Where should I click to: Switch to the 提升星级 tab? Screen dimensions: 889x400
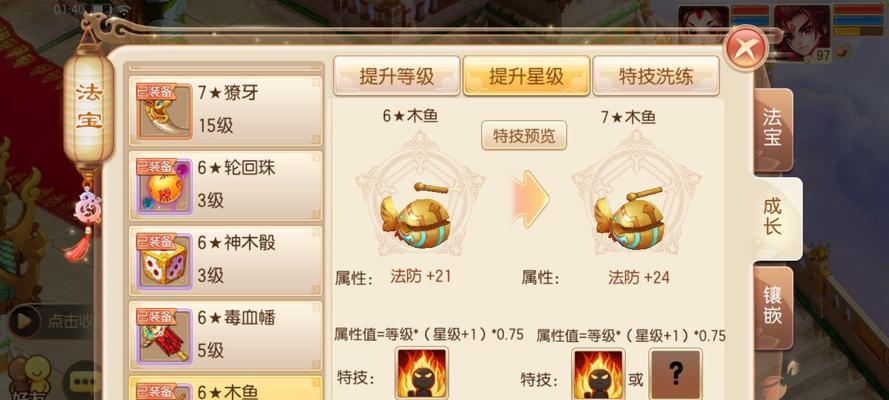click(526, 76)
